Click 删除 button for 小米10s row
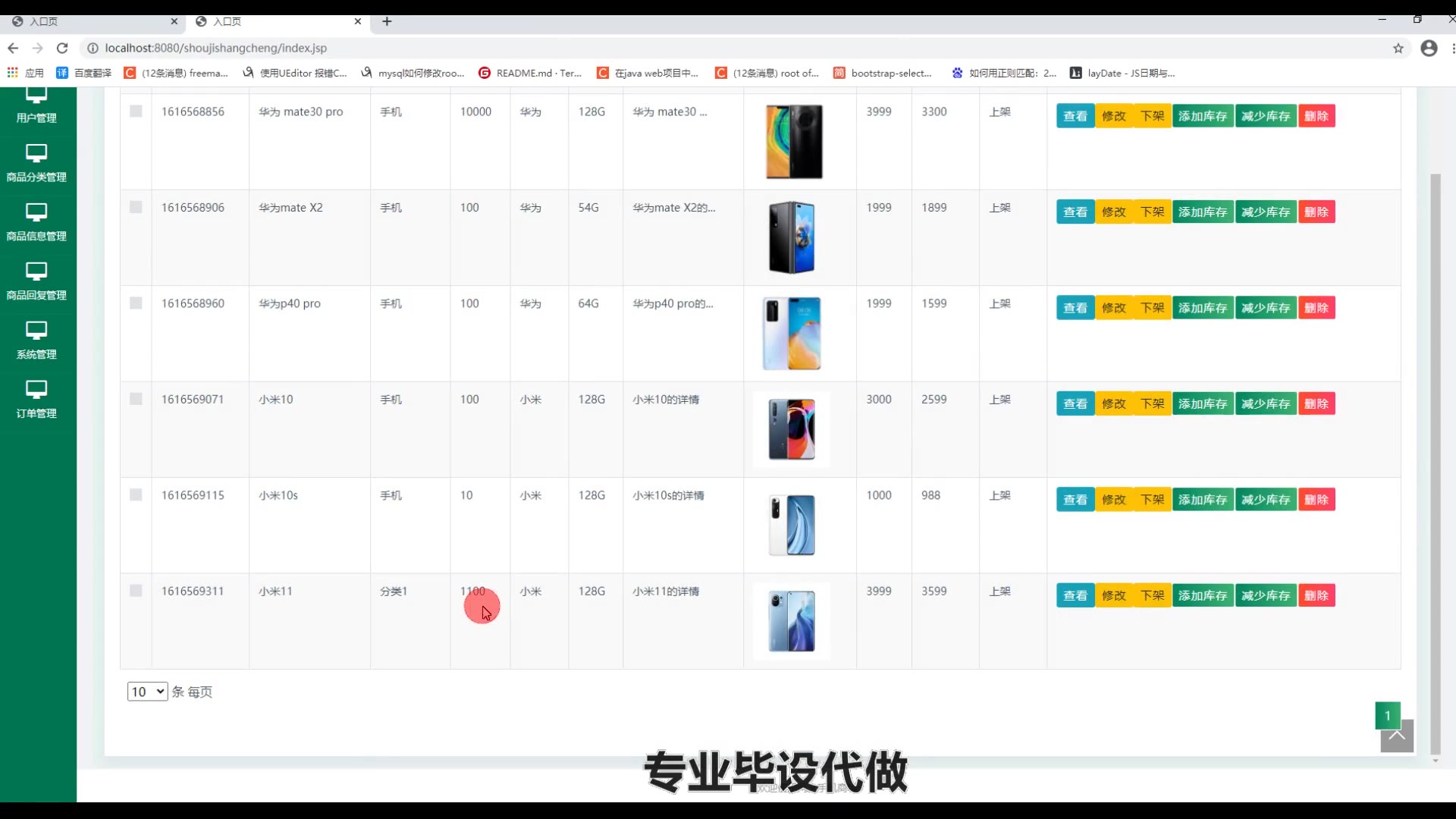 point(1316,500)
